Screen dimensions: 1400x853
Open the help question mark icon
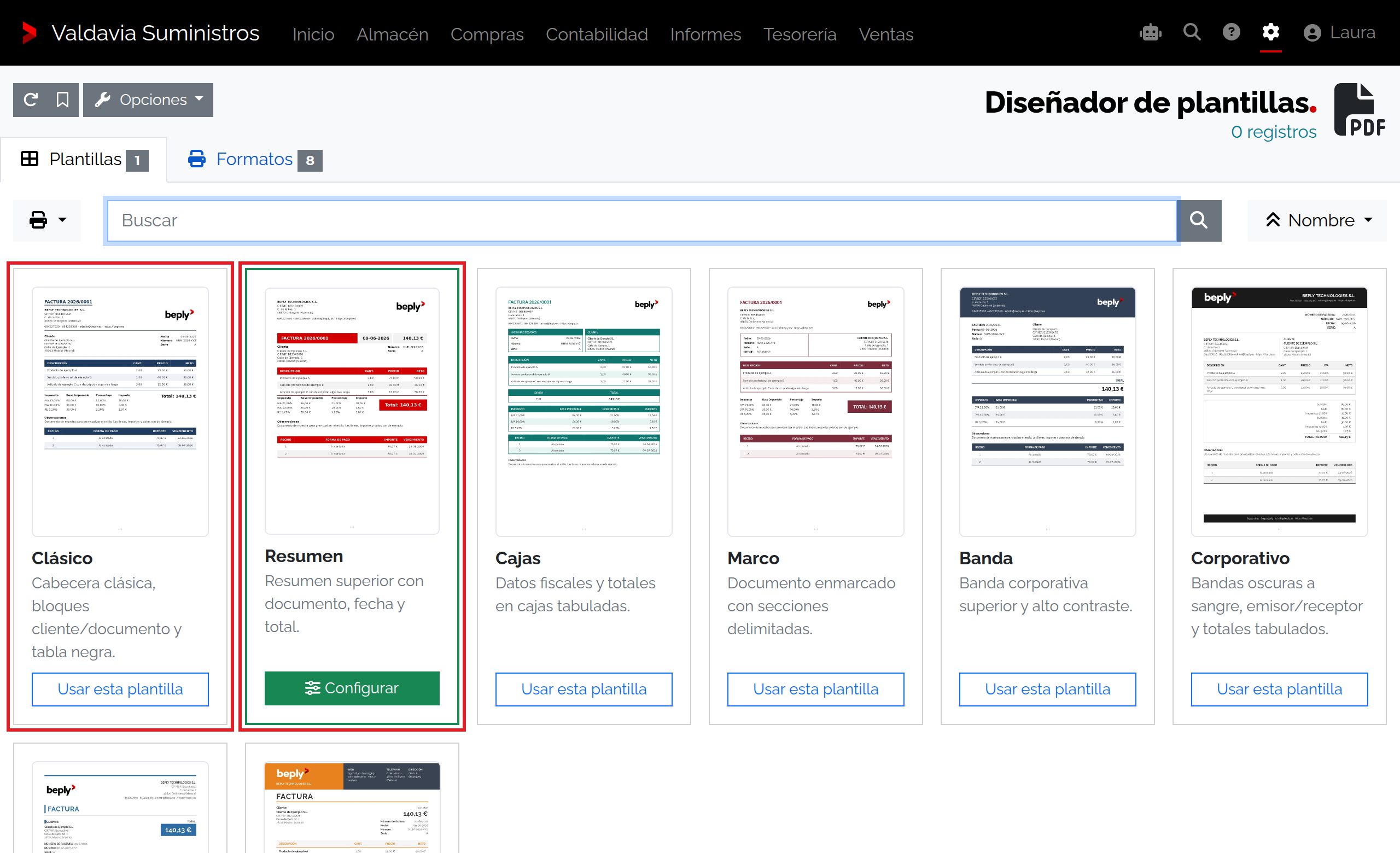pyautogui.click(x=1230, y=32)
